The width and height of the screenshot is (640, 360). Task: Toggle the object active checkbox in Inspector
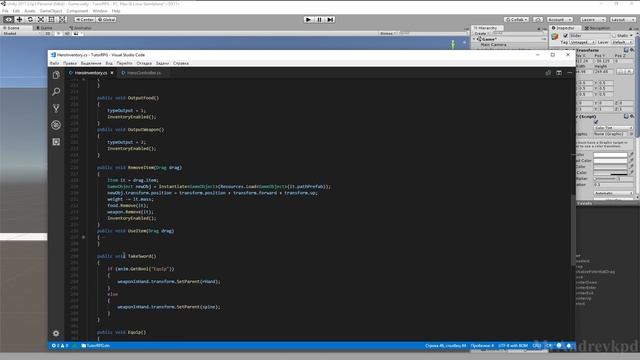tap(565, 36)
